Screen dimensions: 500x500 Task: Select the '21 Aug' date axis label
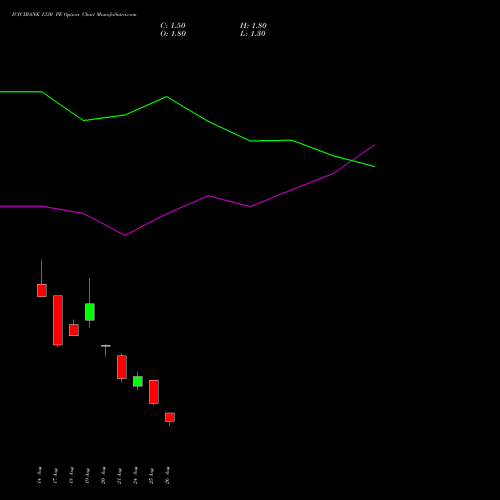click(119, 475)
